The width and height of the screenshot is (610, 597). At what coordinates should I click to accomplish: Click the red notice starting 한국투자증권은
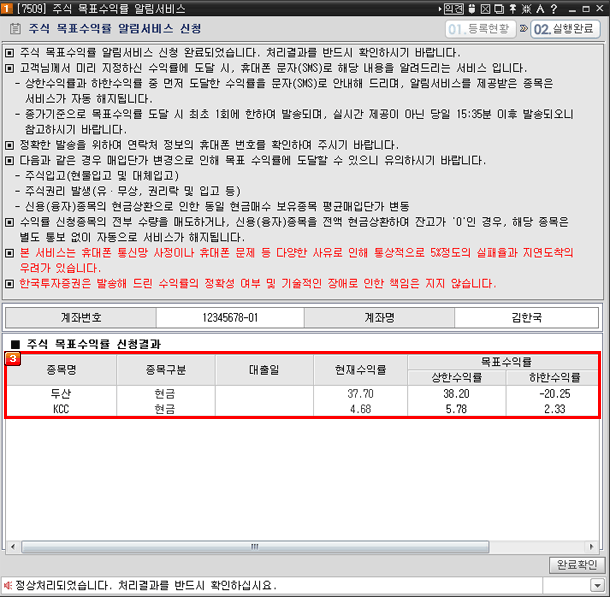pos(258,283)
